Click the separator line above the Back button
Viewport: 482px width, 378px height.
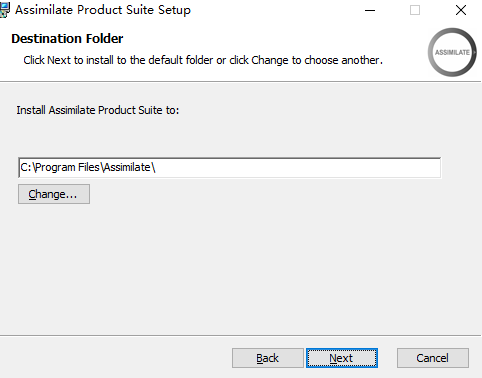tap(241, 335)
